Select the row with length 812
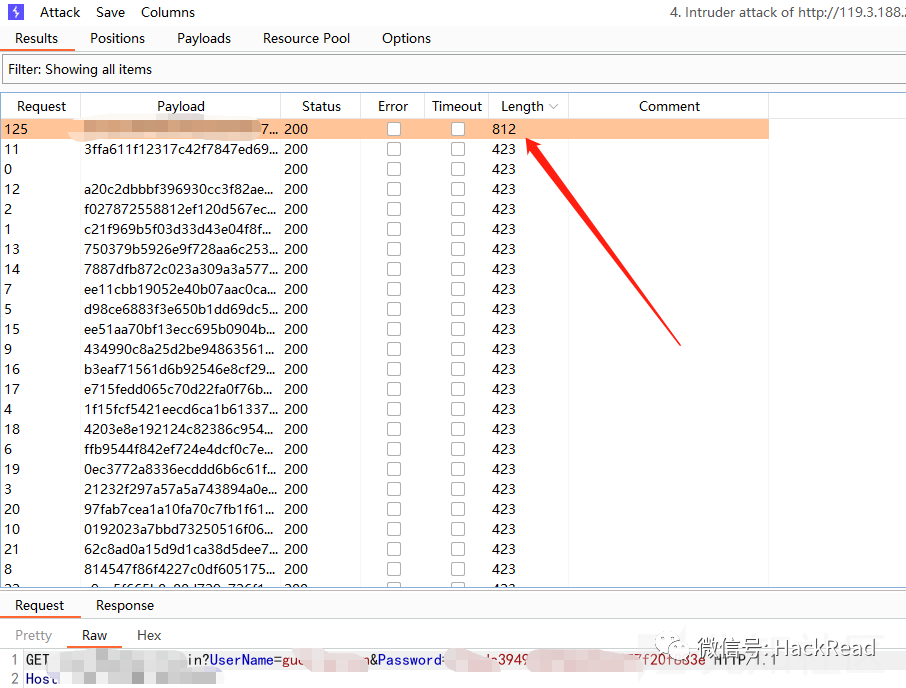The image size is (906, 688). (385, 129)
